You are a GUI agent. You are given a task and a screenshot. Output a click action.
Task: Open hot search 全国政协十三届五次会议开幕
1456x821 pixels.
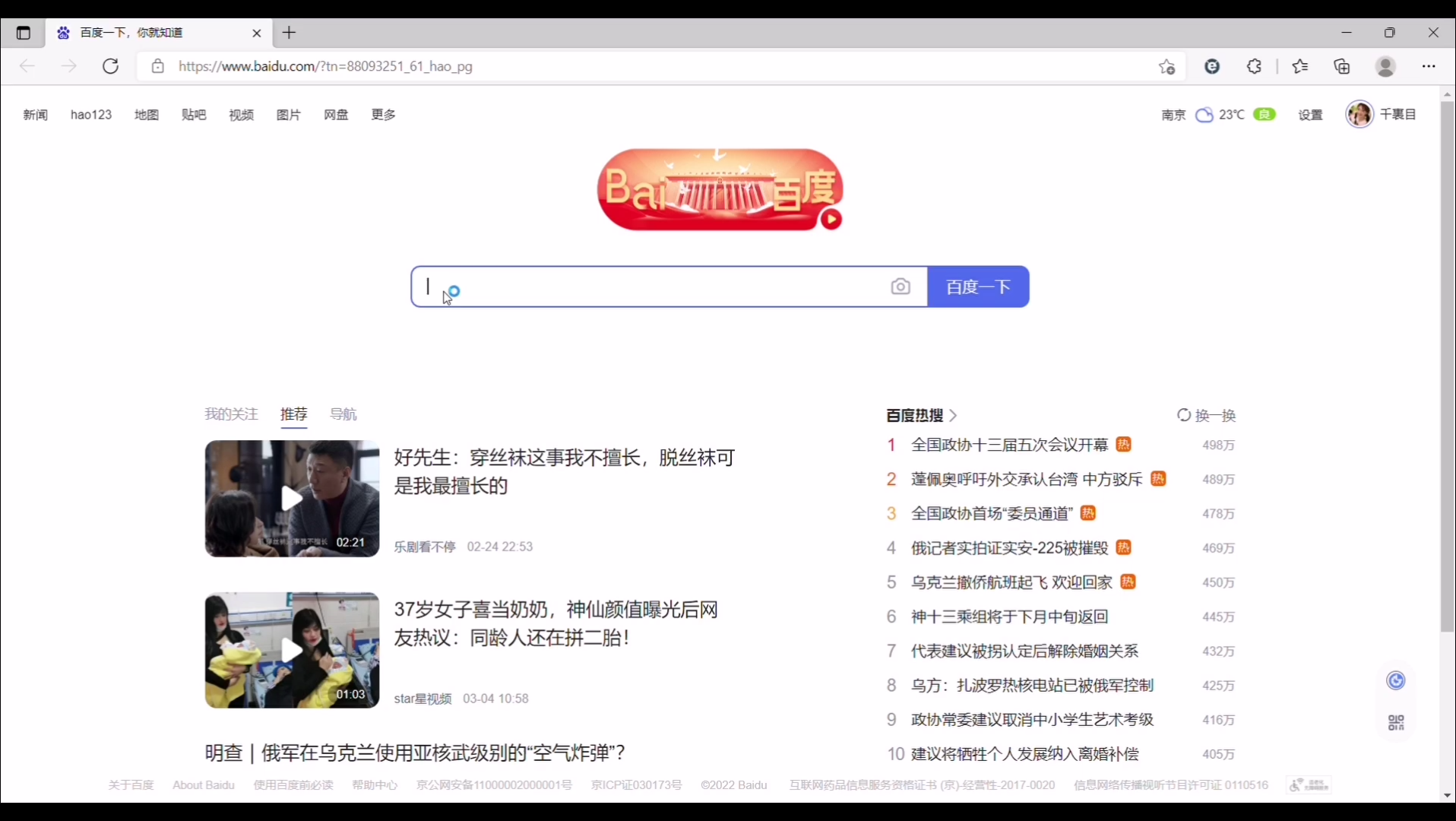(1010, 445)
